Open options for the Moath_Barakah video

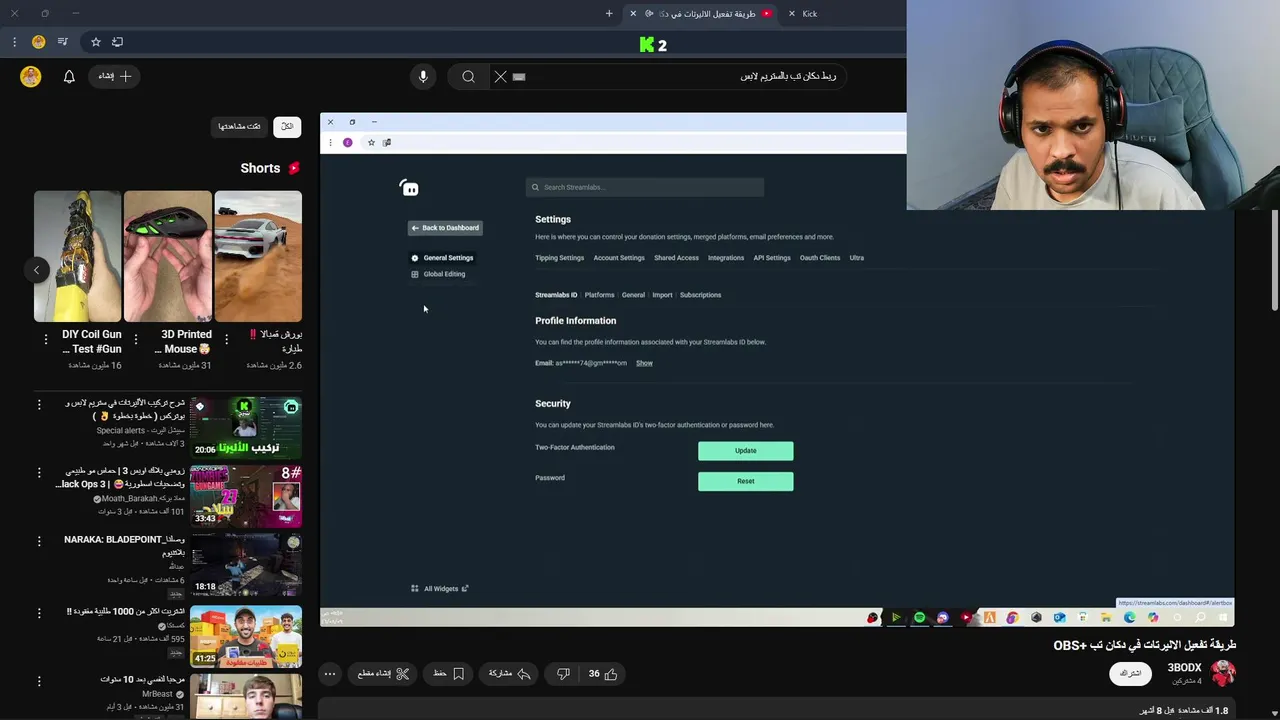39,473
